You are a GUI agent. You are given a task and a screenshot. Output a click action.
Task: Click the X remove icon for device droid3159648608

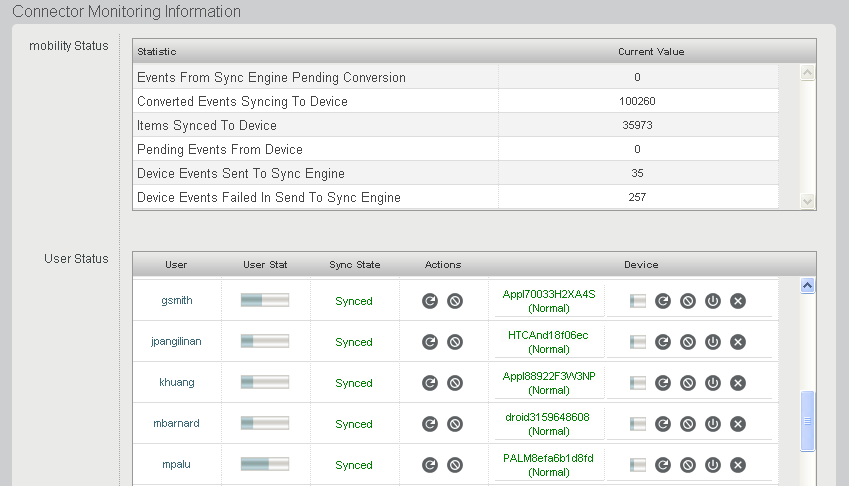click(738, 424)
